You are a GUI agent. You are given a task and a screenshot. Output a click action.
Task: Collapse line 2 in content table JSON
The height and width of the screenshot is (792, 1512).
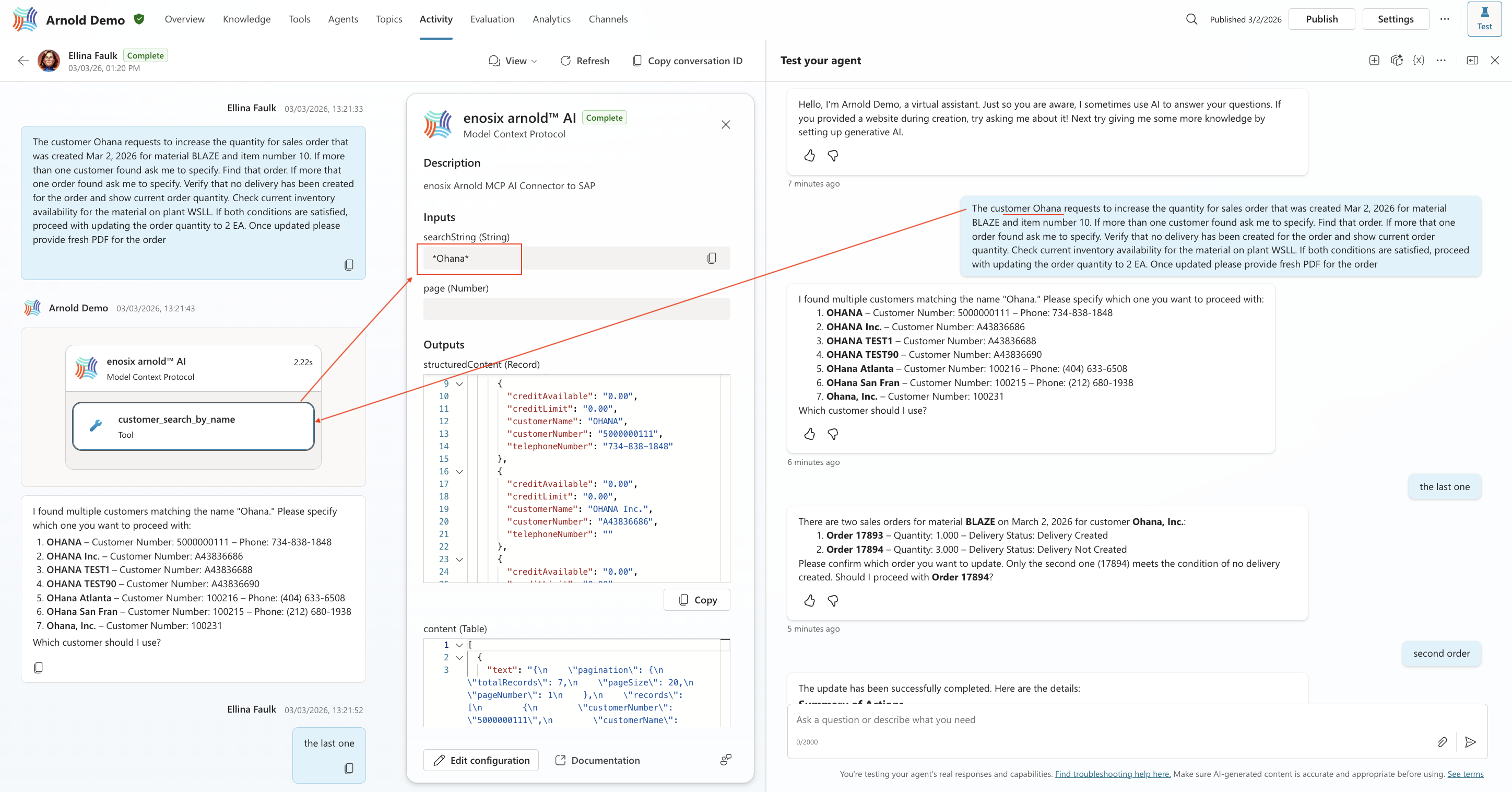(459, 657)
